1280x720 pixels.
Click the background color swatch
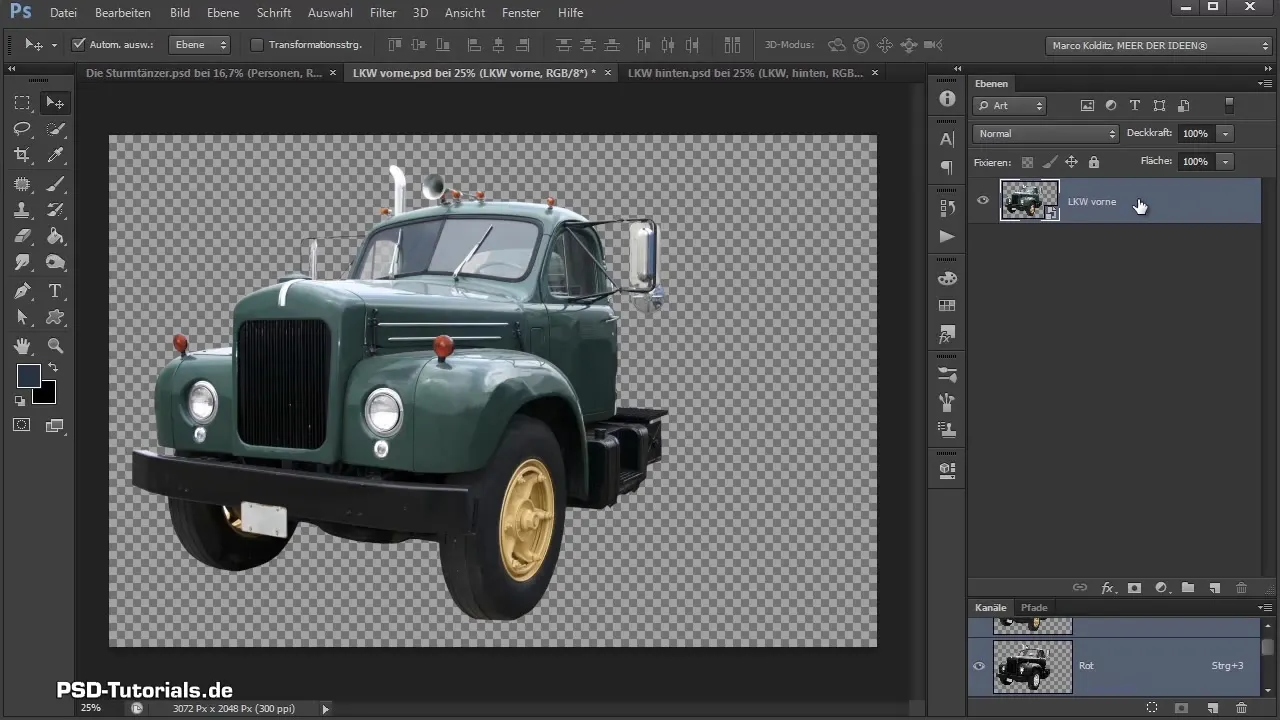[46, 394]
